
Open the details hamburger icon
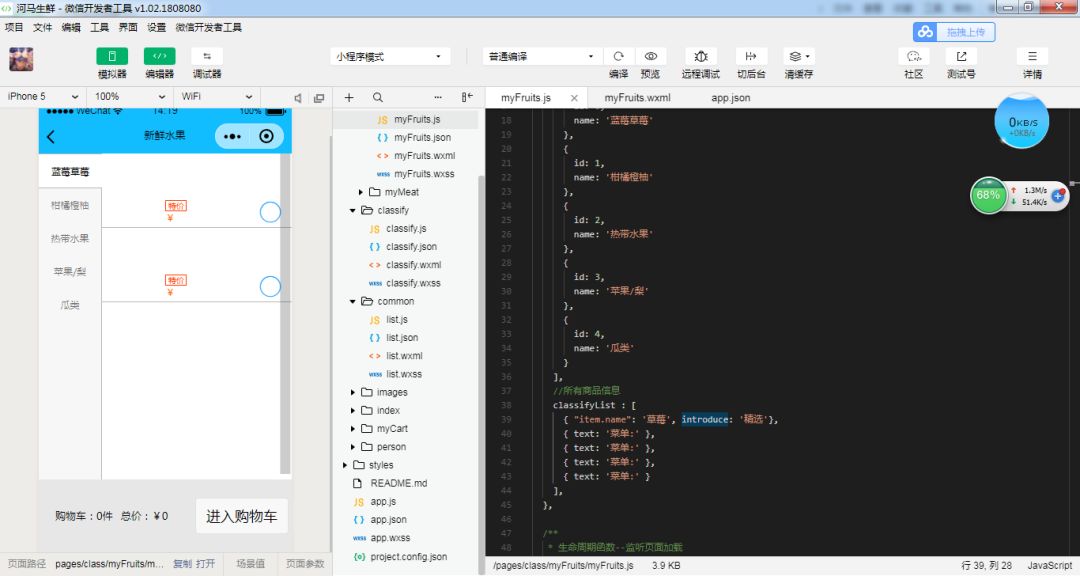pyautogui.click(x=1032, y=56)
